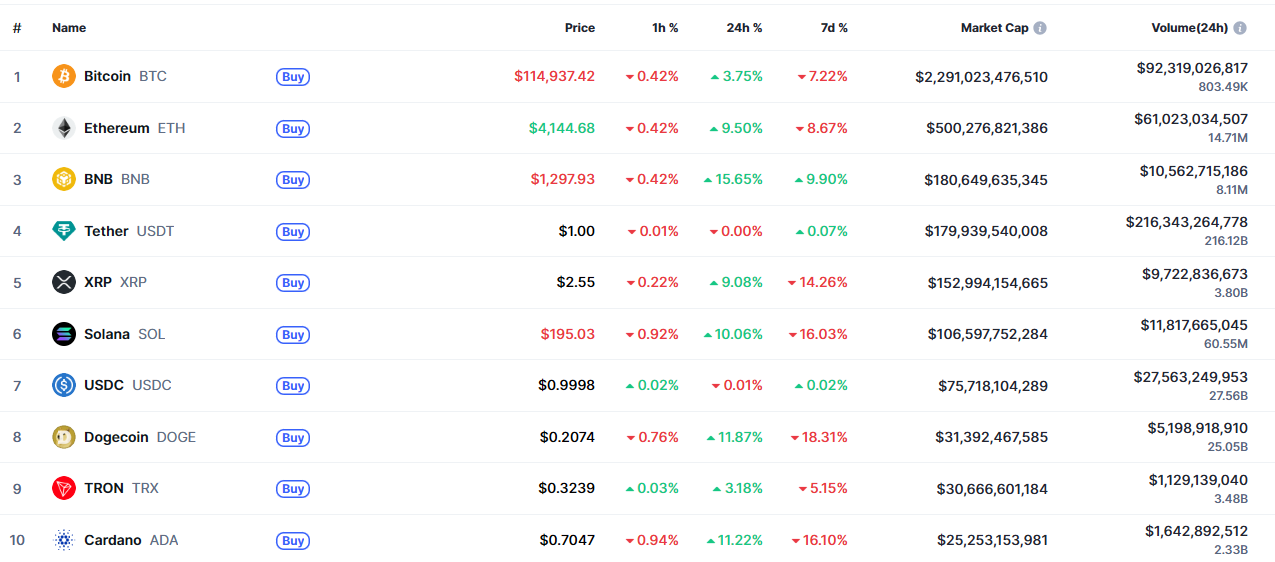1275x562 pixels.
Task: Click the Solana logo icon
Action: point(64,334)
